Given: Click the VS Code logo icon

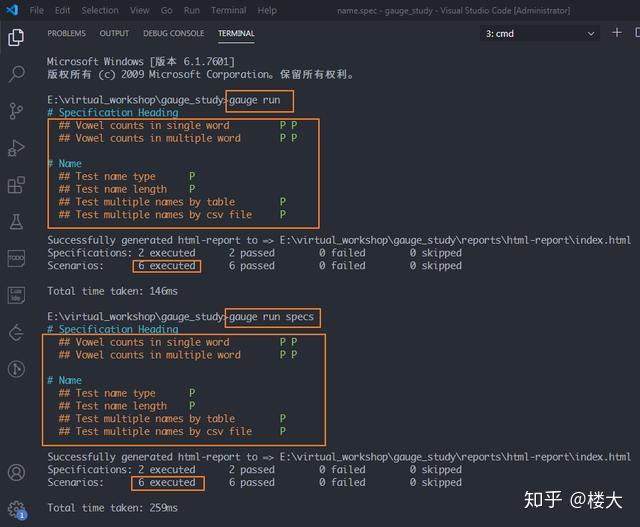Looking at the screenshot, I should (12, 10).
